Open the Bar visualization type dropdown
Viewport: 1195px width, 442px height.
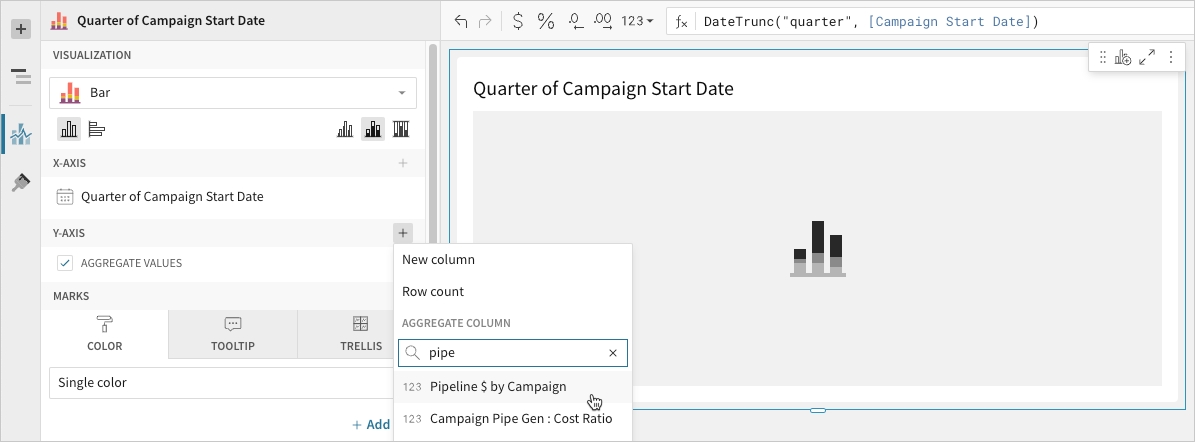click(233, 93)
